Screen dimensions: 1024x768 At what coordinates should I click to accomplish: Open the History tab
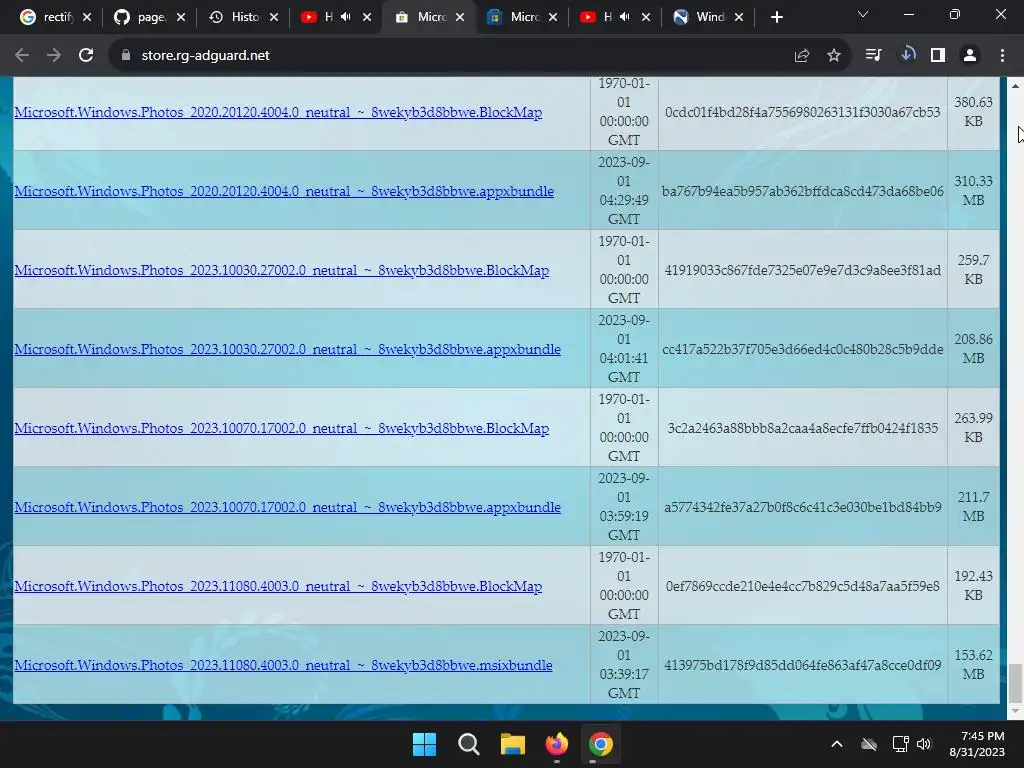pyautogui.click(x=243, y=17)
